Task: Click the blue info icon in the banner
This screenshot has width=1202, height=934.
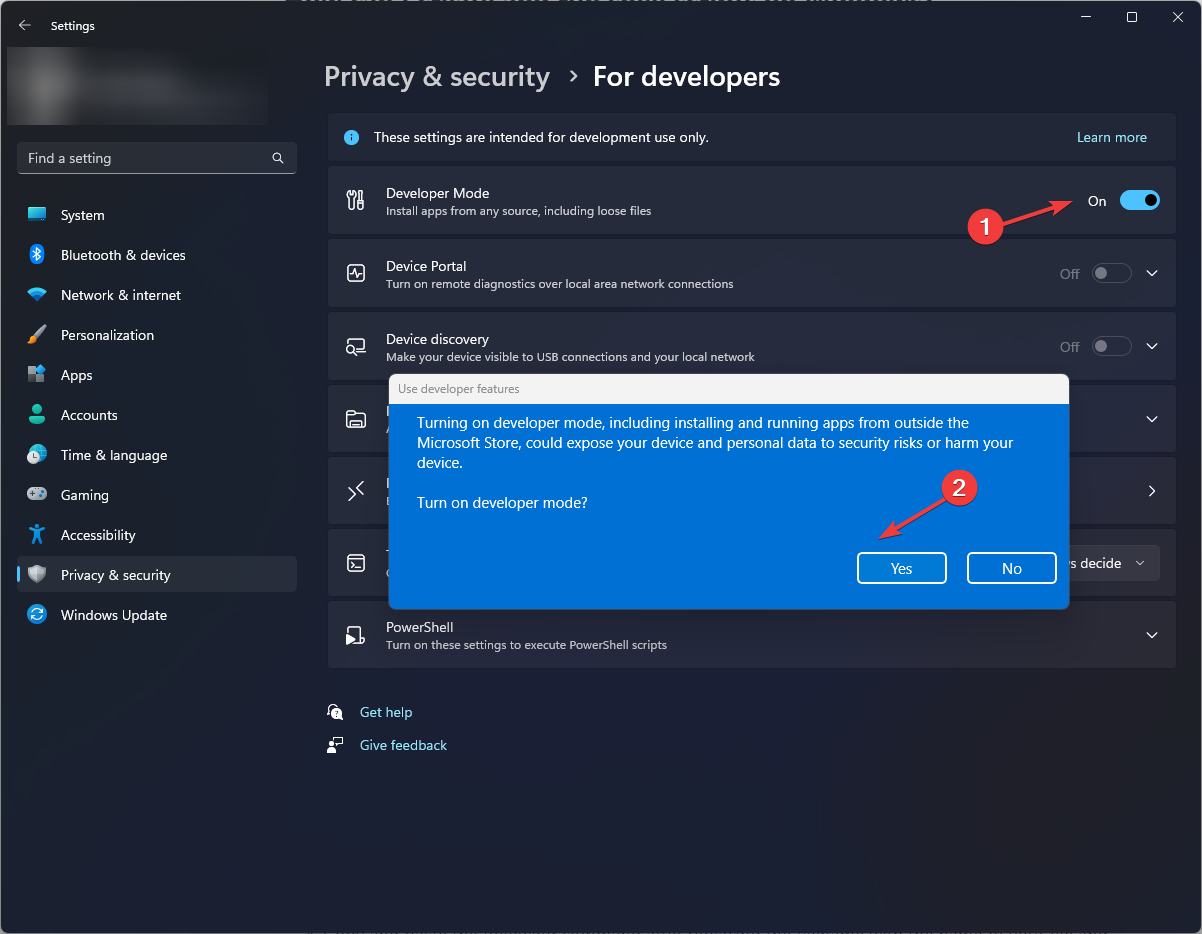Action: [x=351, y=137]
